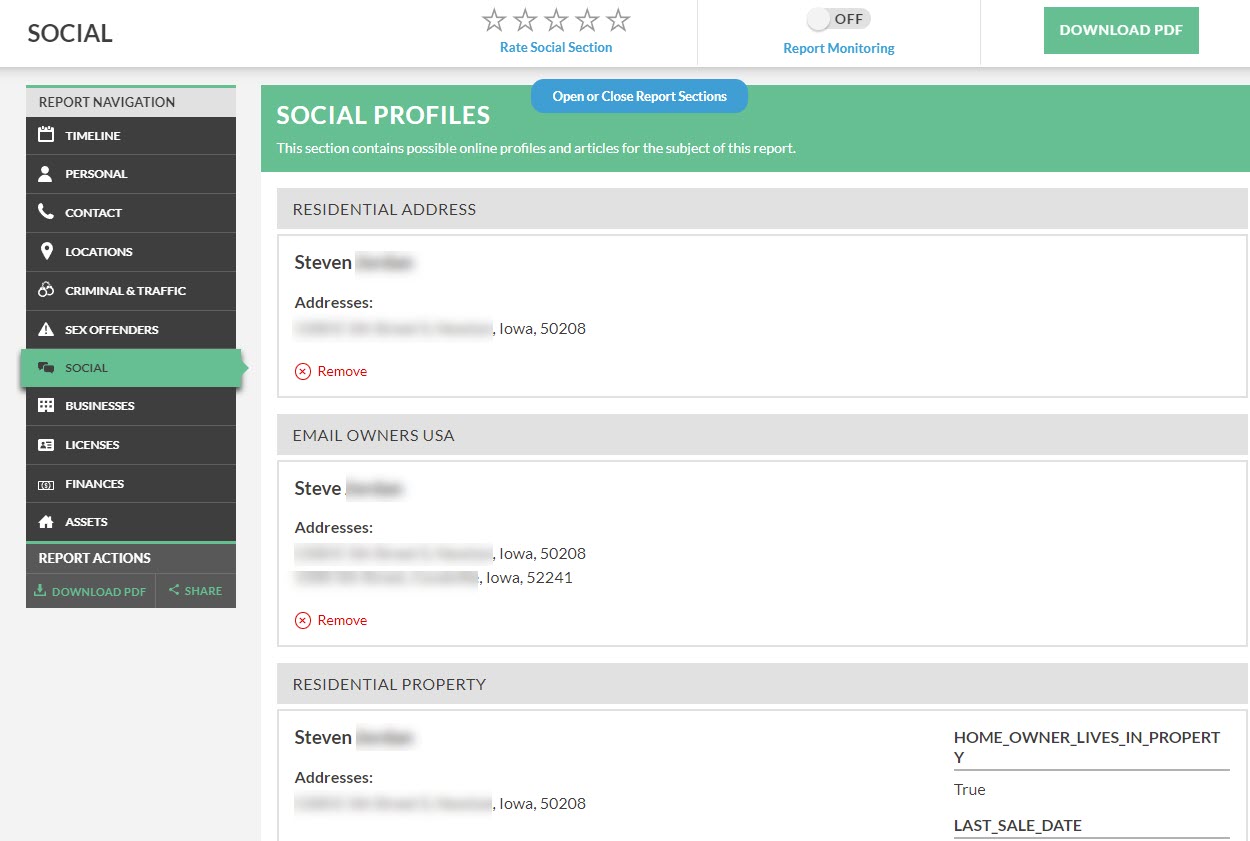Rate section three stars
The width and height of the screenshot is (1250, 841).
click(x=556, y=20)
